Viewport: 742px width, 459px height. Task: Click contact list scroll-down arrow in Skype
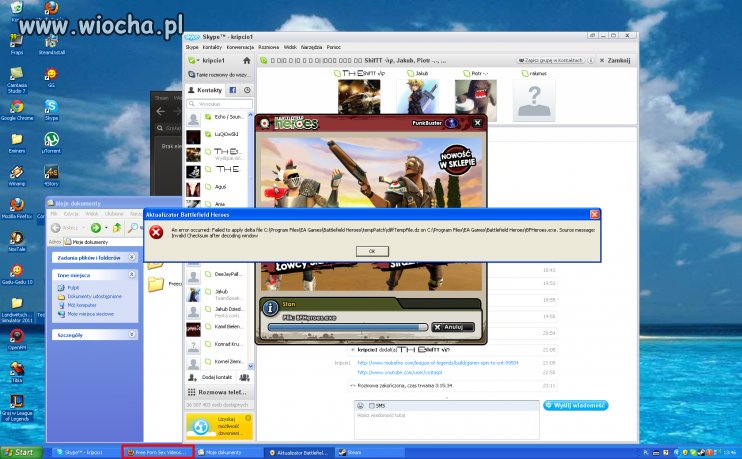click(x=251, y=366)
